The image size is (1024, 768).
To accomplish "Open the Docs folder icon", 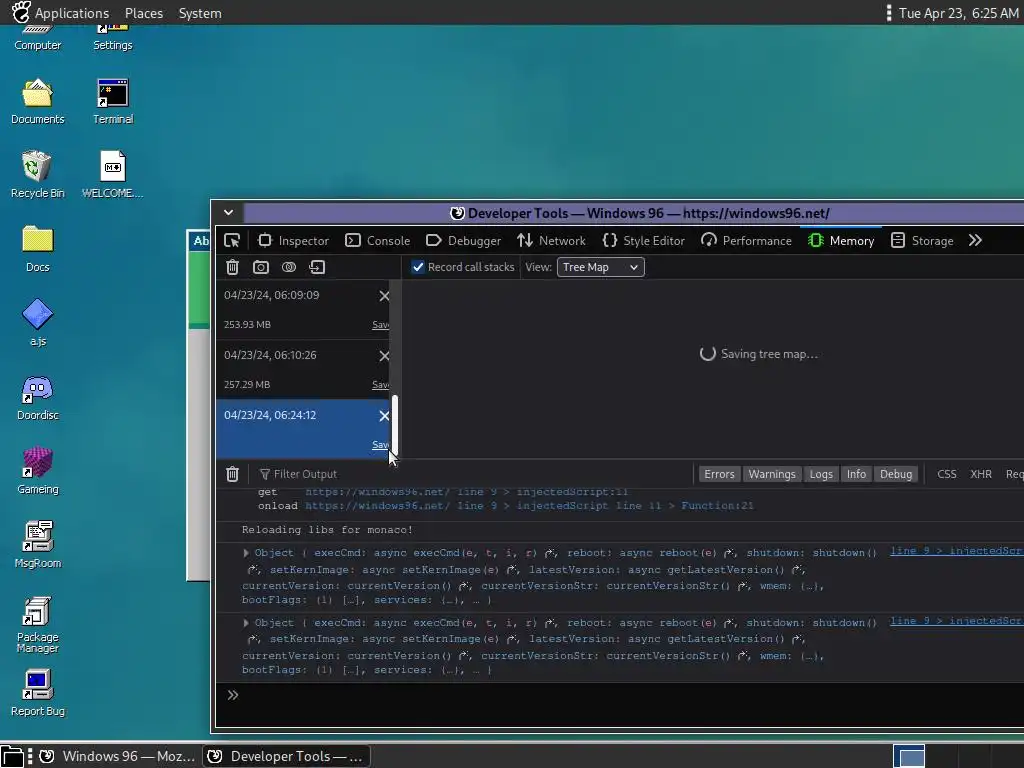I will pos(38,248).
